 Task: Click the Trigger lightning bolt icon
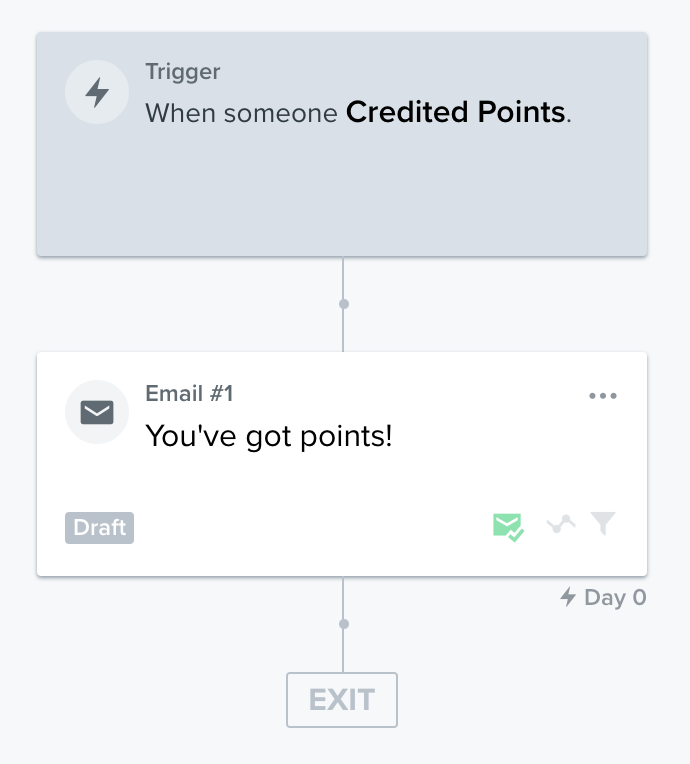point(97,92)
